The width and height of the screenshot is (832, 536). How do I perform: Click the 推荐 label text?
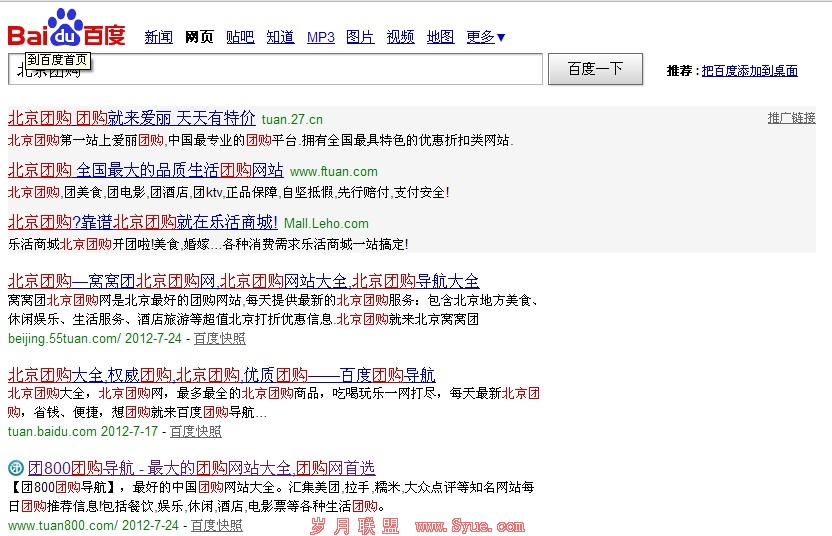coord(679,71)
